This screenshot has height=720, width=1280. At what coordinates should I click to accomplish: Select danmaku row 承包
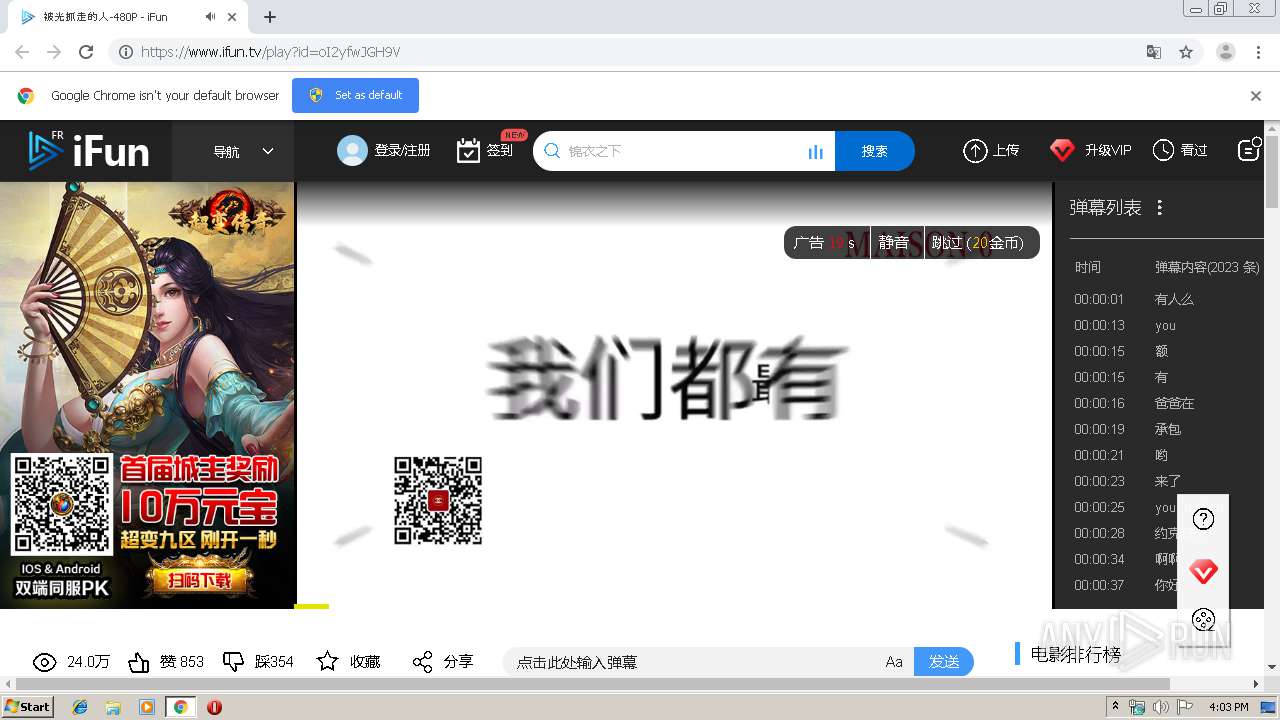tap(1166, 429)
